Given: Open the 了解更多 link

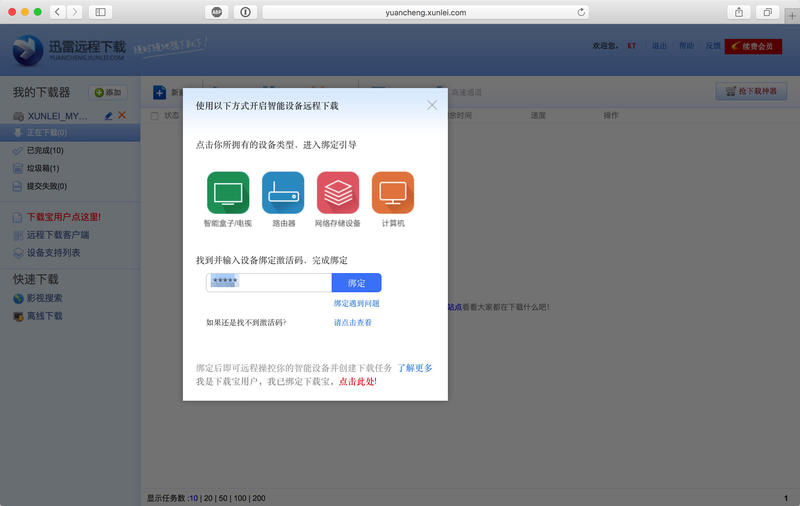Looking at the screenshot, I should coord(415,368).
